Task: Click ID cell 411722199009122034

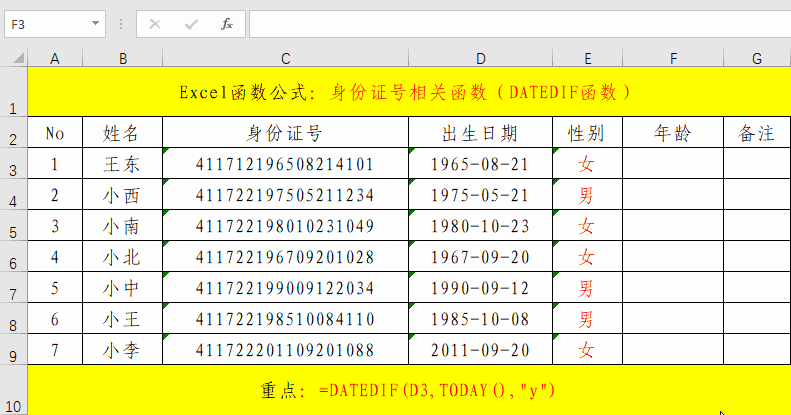Action: point(286,287)
